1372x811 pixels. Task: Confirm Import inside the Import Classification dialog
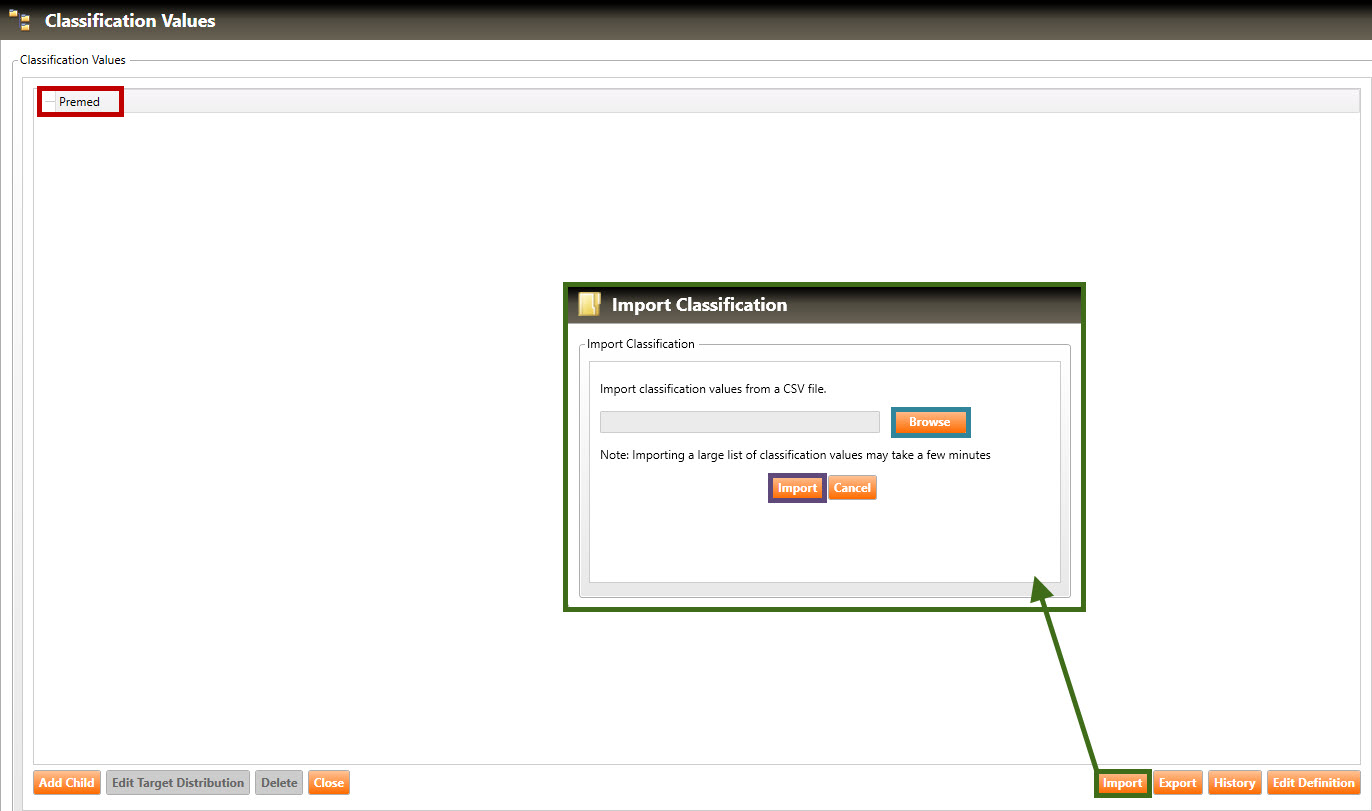pos(797,488)
